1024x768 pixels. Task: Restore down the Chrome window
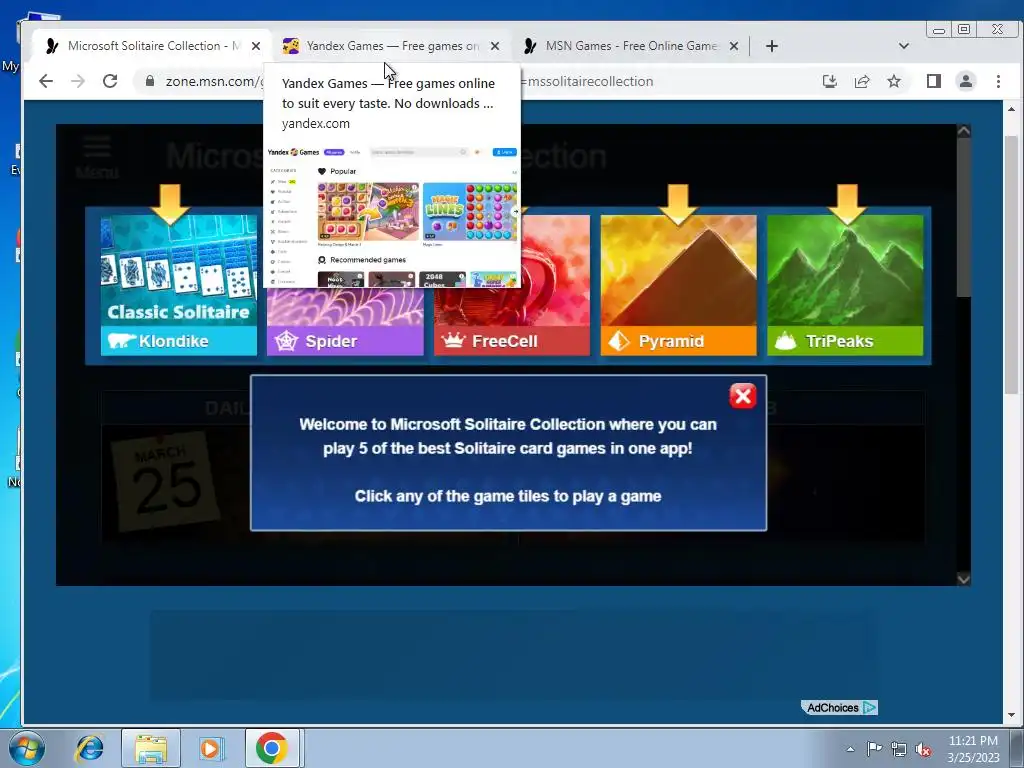pyautogui.click(x=964, y=29)
